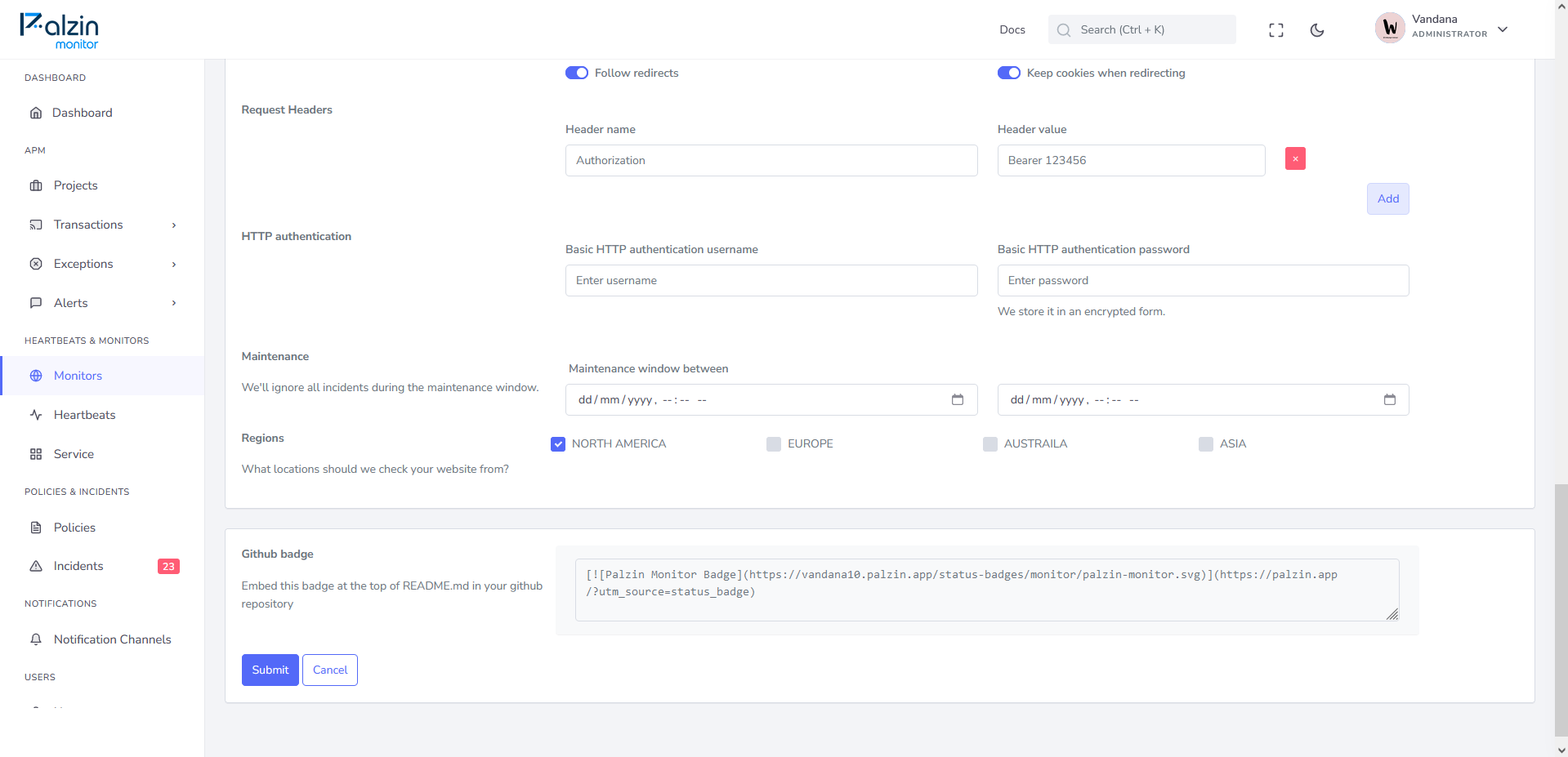The image size is (1568, 757).
Task: Check the EUROPE region checkbox
Action: pos(774,444)
